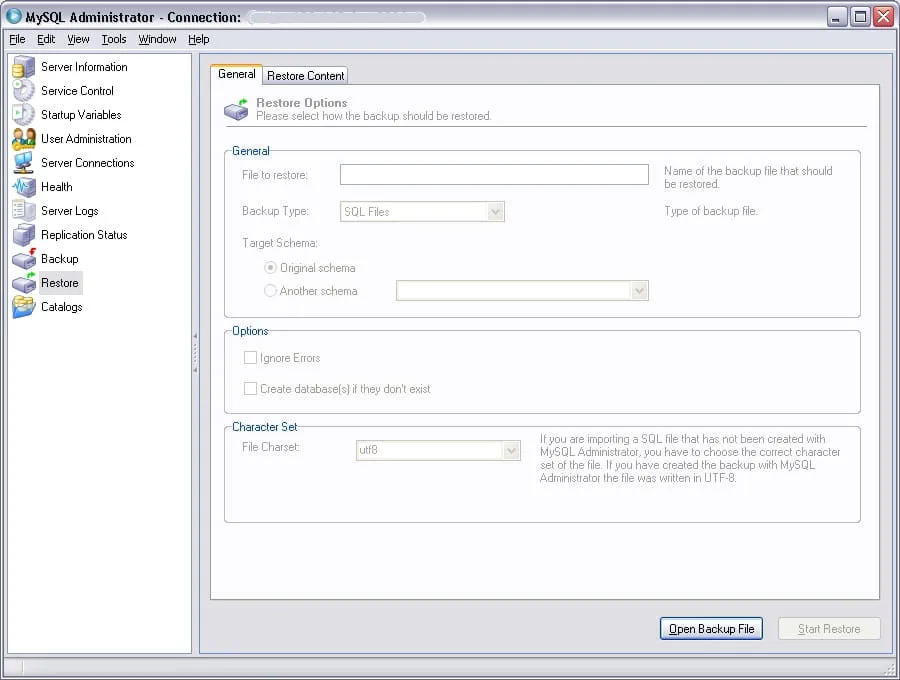
Task: Open the Service Control gear icon
Action: tap(23, 91)
